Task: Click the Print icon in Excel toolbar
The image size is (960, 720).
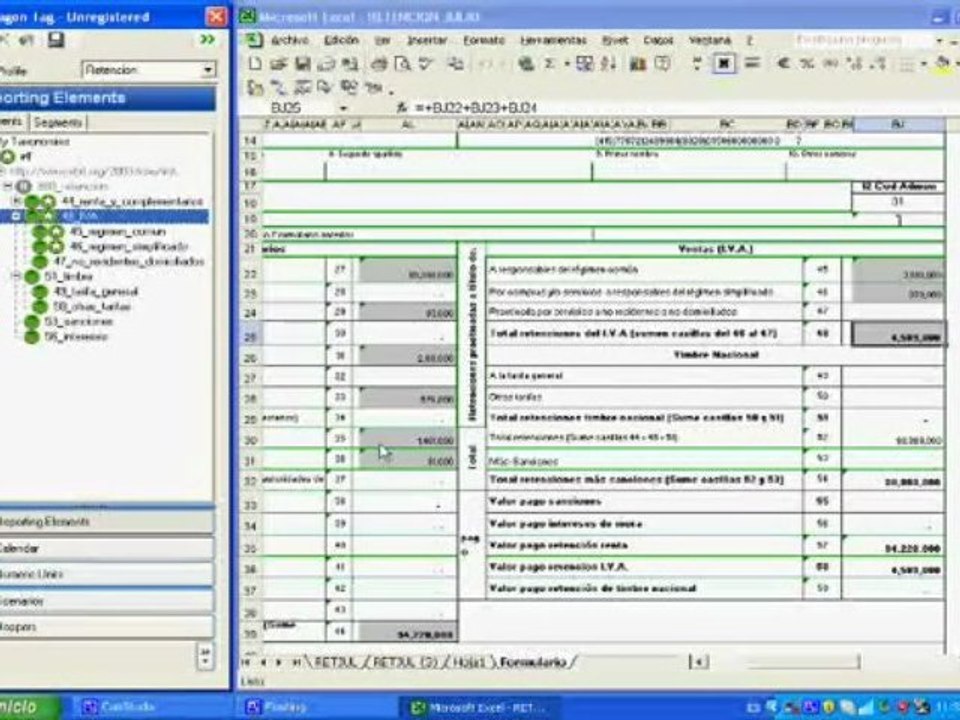Action: point(380,64)
